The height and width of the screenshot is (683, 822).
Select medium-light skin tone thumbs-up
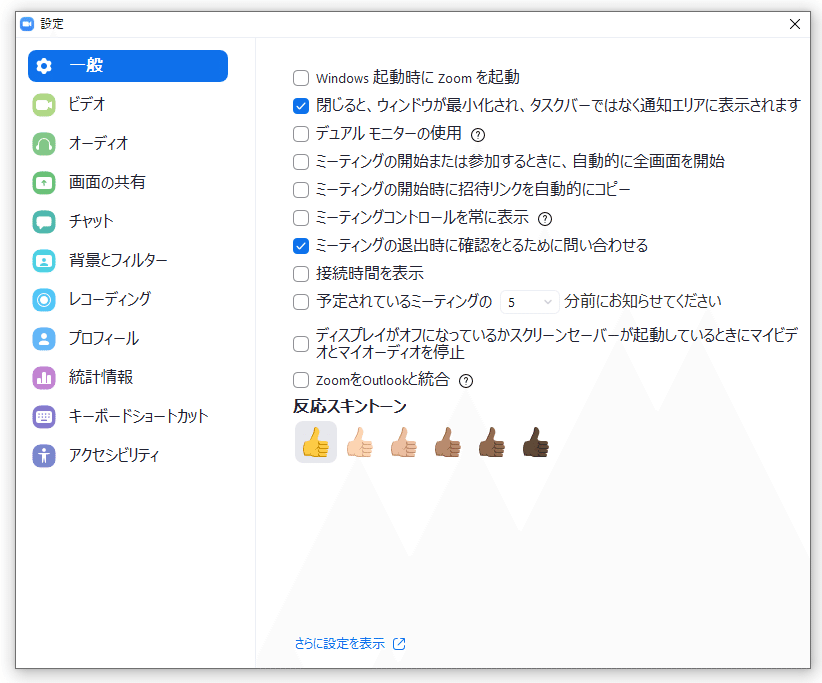click(404, 442)
